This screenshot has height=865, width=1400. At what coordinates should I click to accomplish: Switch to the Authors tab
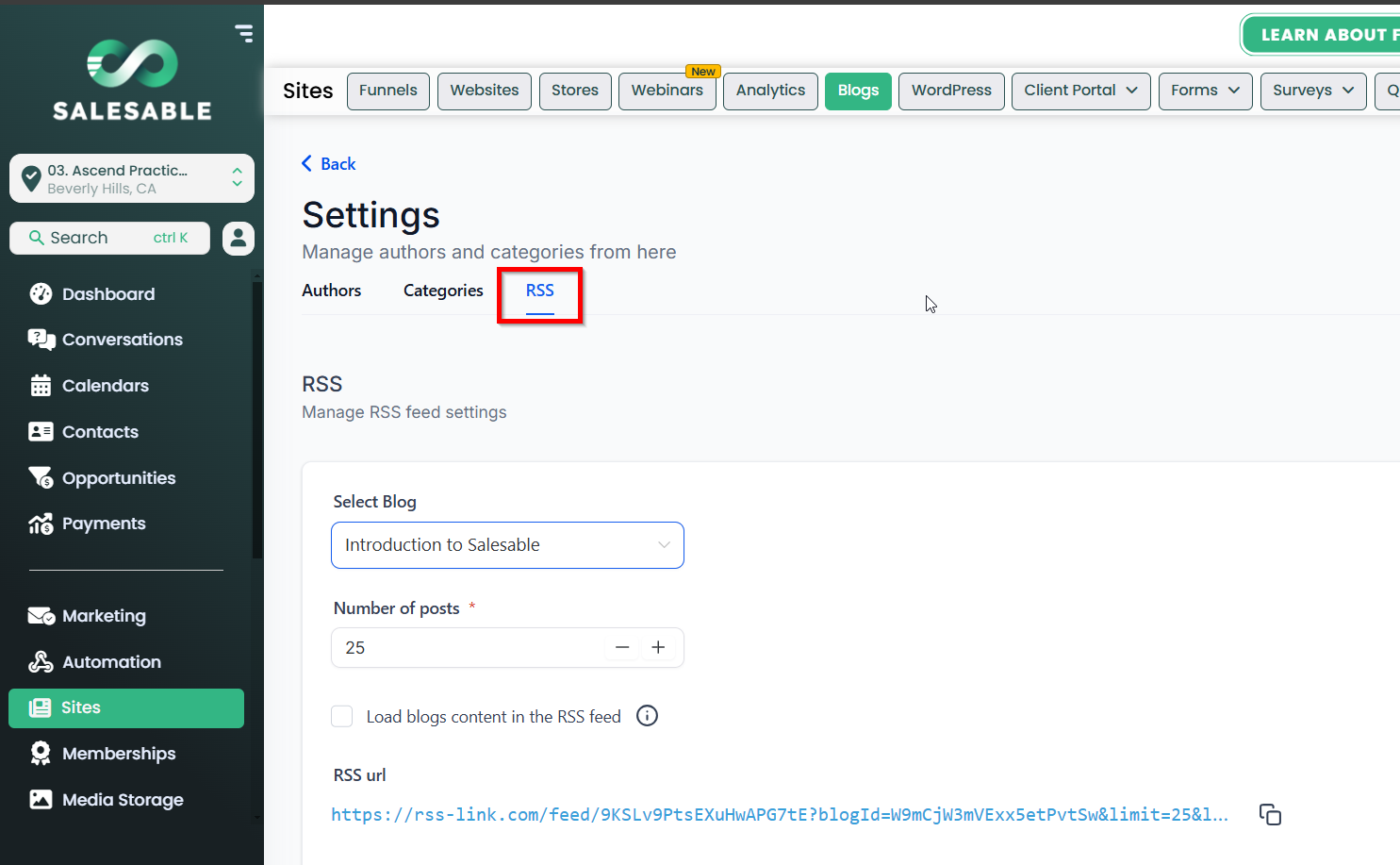331,291
